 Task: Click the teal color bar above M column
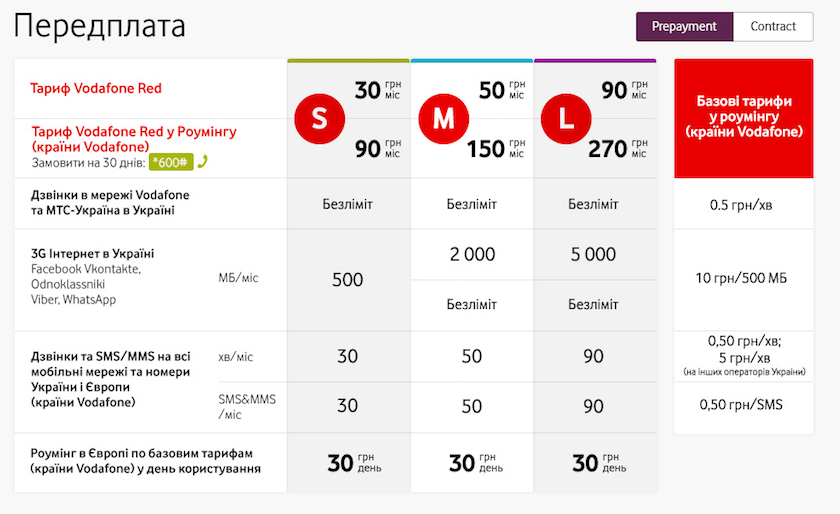pyautogui.click(x=472, y=61)
